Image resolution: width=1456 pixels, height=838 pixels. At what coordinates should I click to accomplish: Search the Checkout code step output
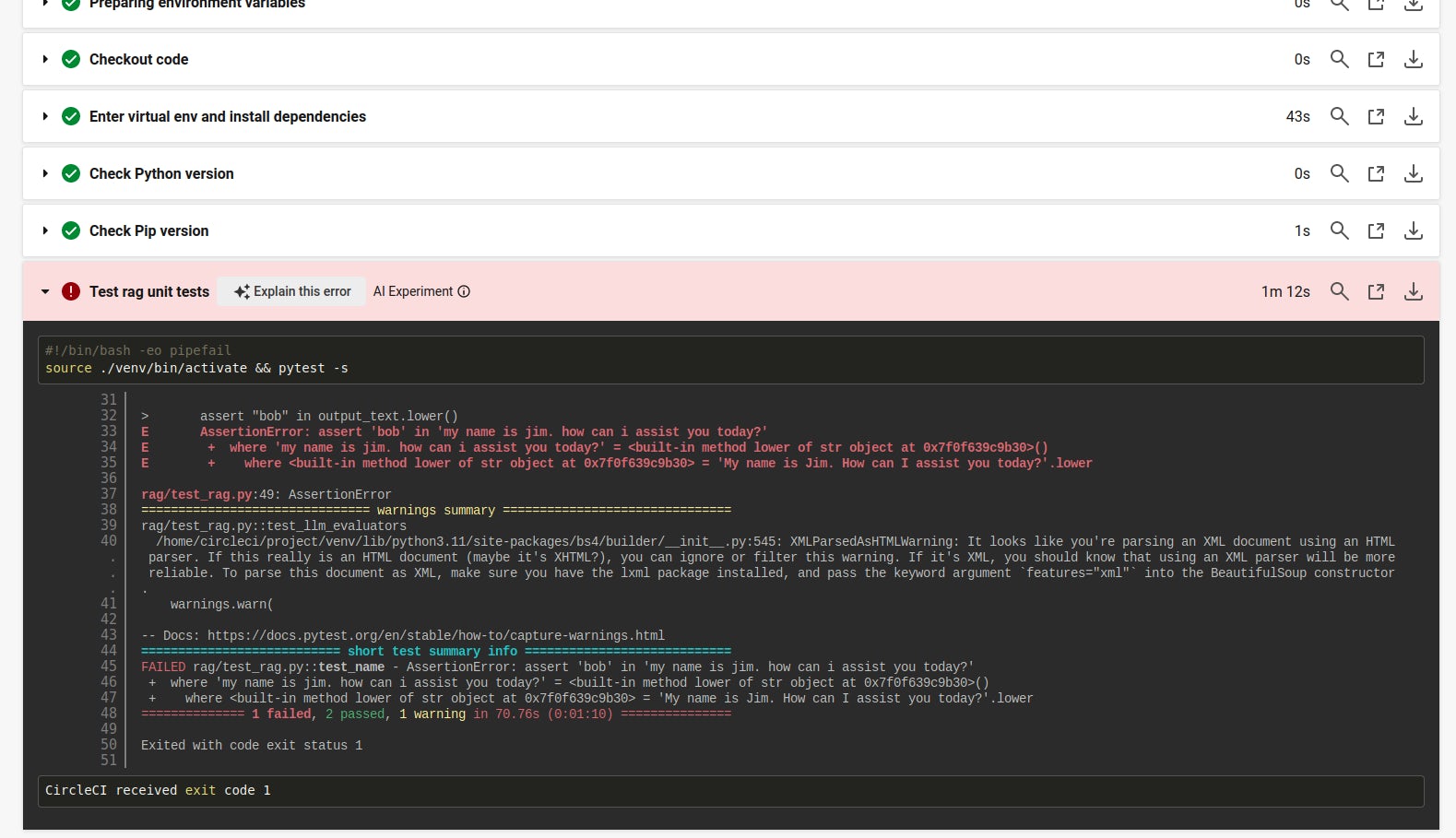pos(1339,59)
